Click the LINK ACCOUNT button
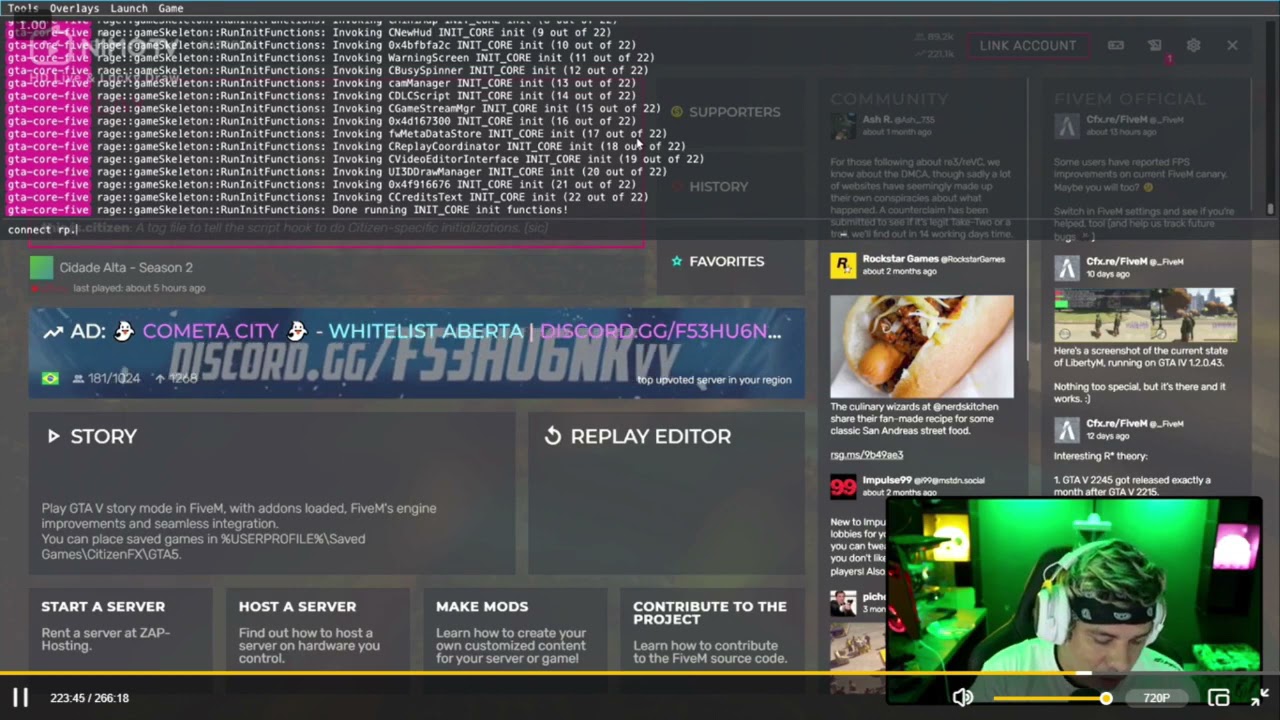Image resolution: width=1280 pixels, height=720 pixels. point(1028,46)
